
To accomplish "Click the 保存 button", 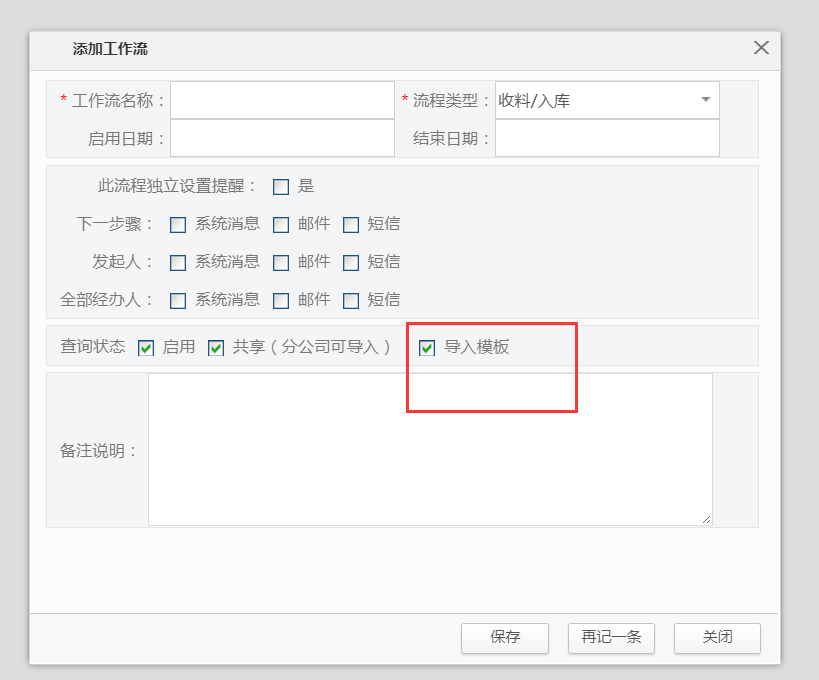I will 505,637.
